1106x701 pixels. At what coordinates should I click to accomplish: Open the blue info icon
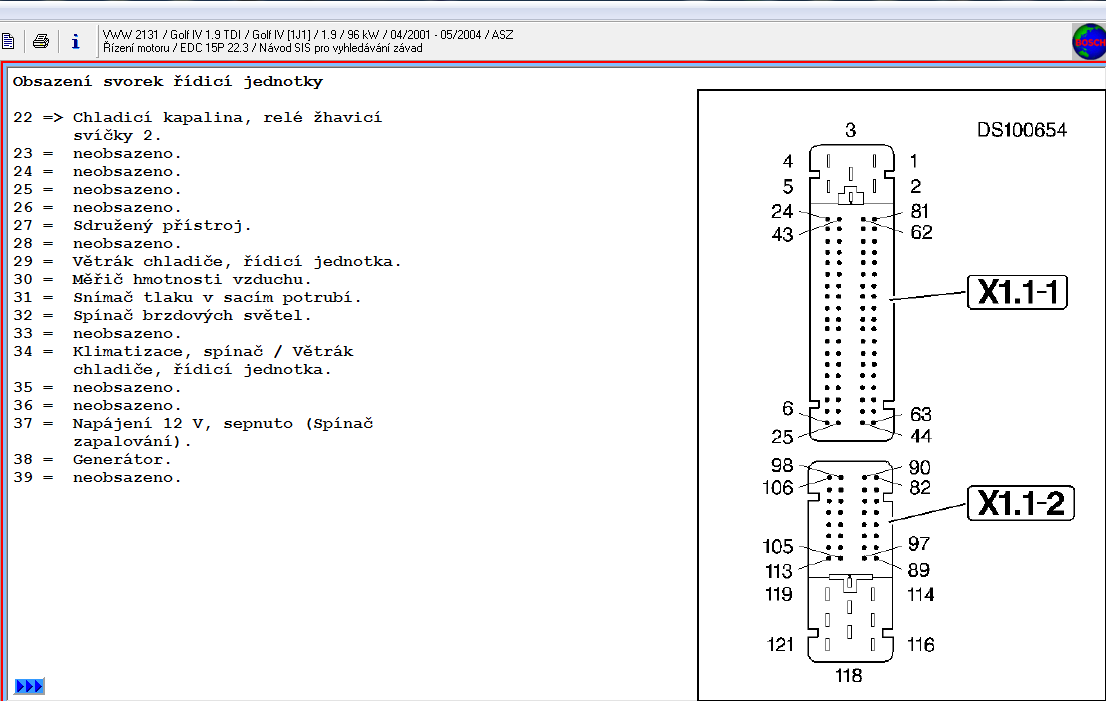tap(75, 41)
